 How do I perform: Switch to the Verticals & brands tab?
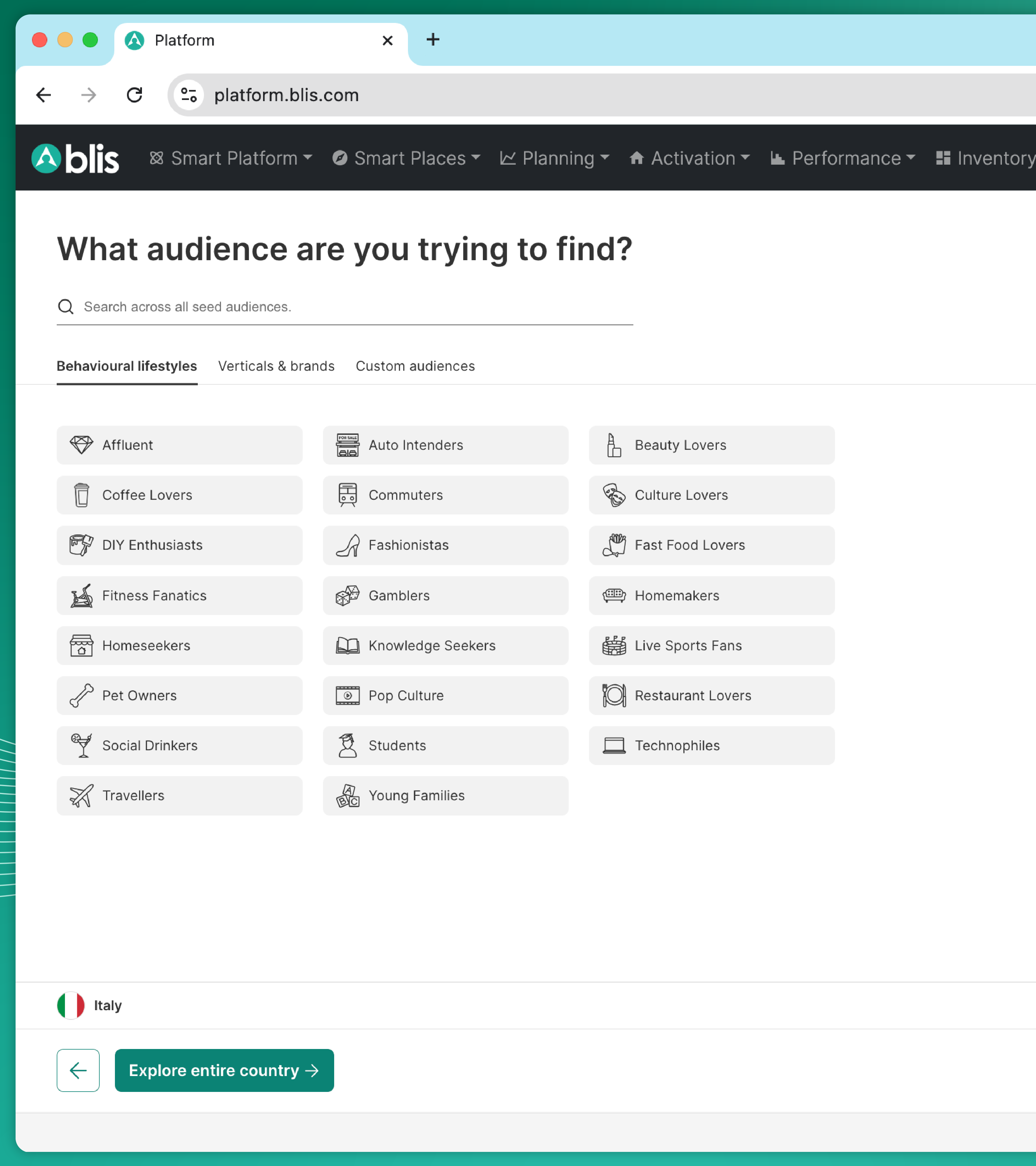tap(276, 366)
